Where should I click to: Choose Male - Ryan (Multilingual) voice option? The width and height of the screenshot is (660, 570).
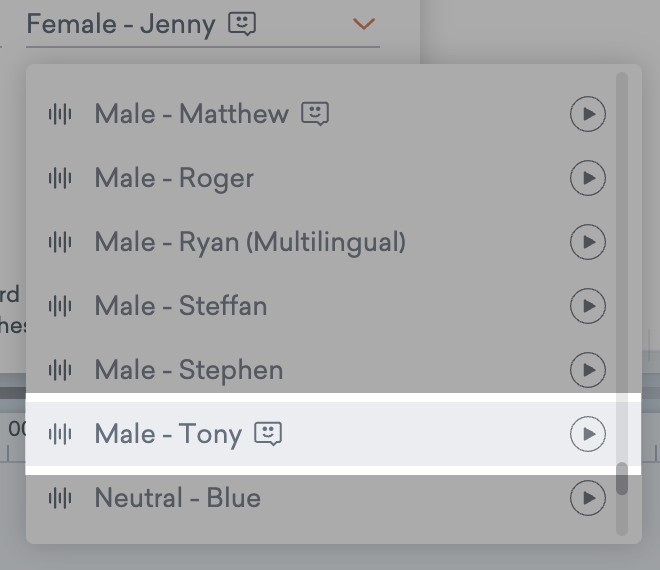(x=250, y=242)
